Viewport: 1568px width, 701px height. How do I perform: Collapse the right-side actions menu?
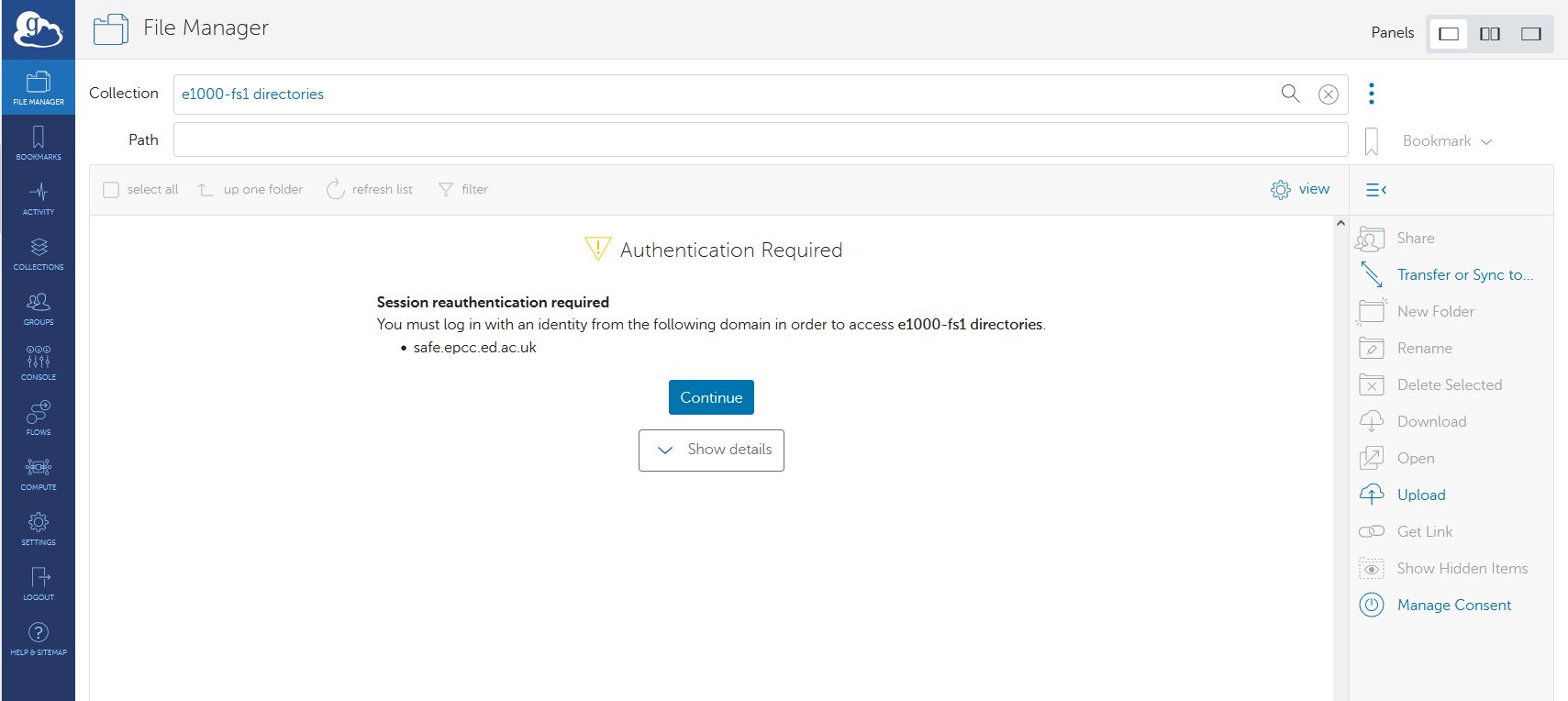point(1375,190)
